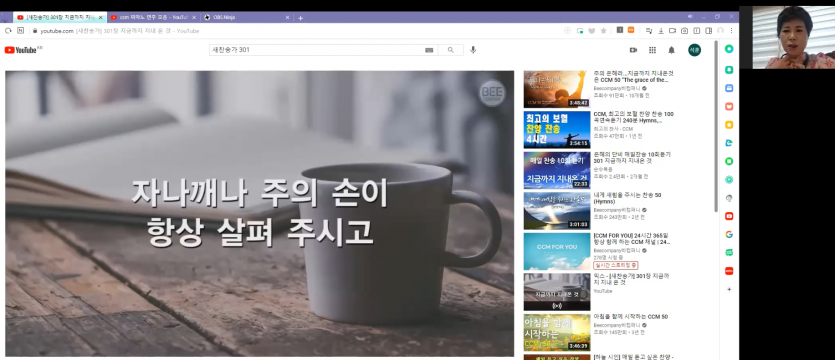Image resolution: width=835 pixels, height=360 pixels.
Task: Open the orange extension icon in toolbar
Action: click(631, 30)
